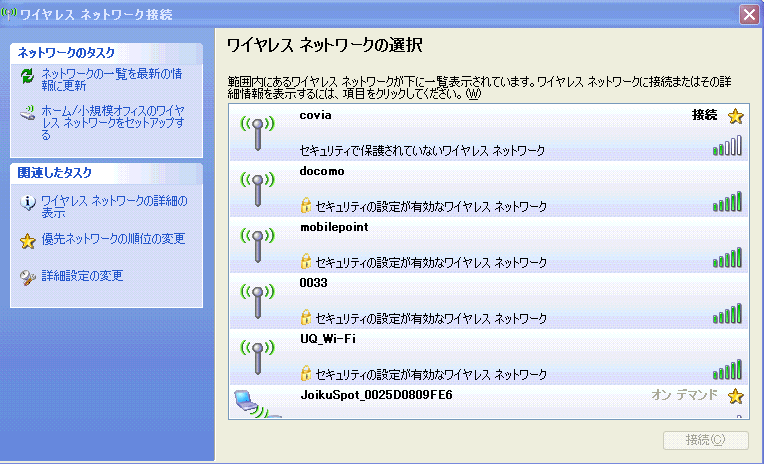Click the signal strength bars for docomo
This screenshot has width=764, height=464.
727,202
